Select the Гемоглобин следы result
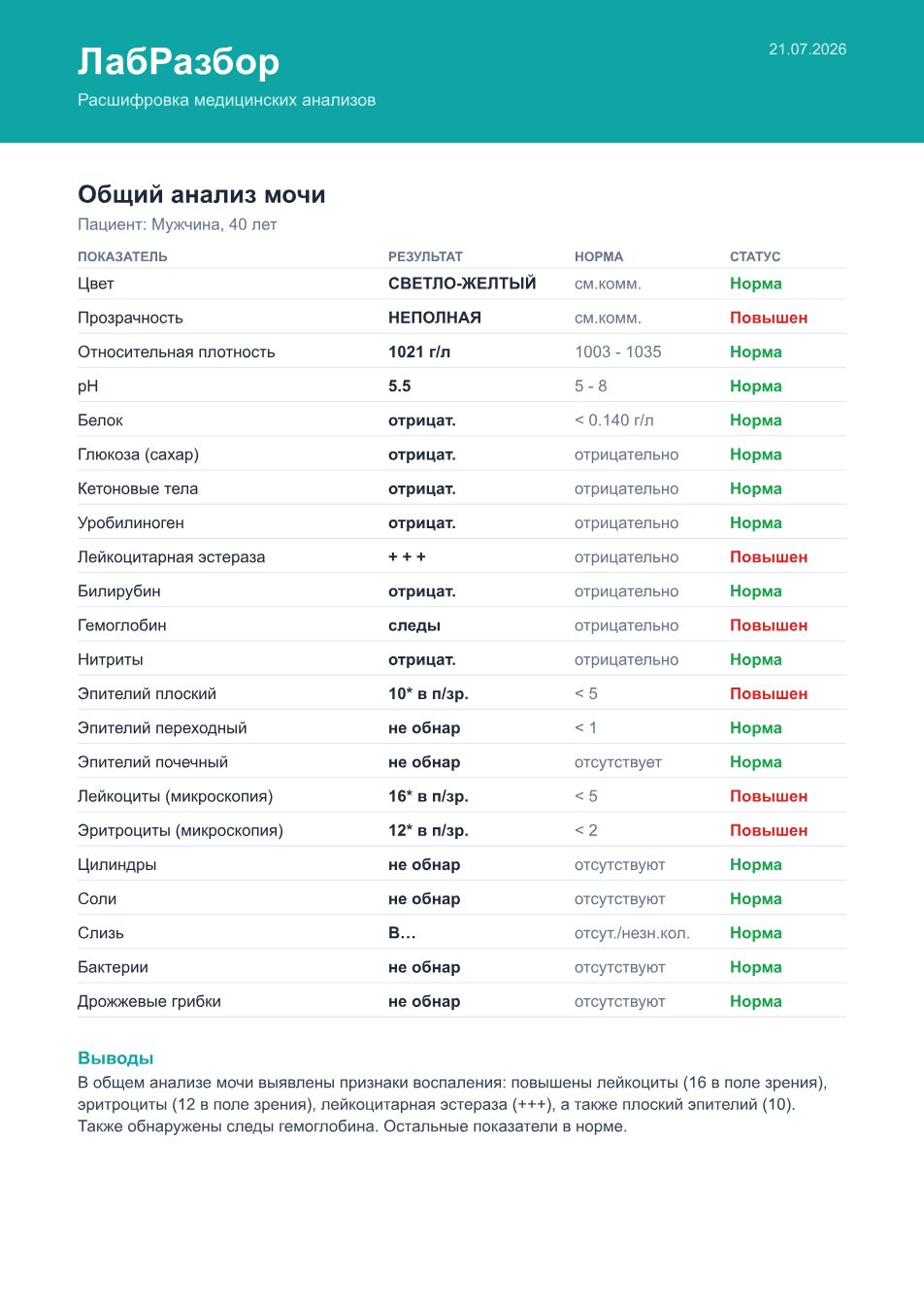 click(x=414, y=625)
